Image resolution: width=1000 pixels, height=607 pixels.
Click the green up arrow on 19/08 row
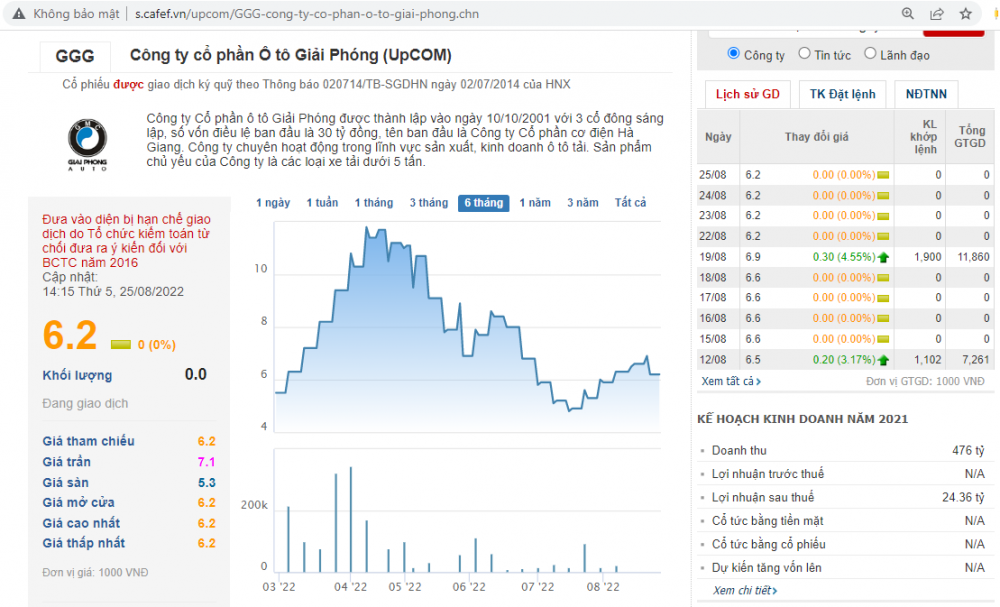coord(883,257)
